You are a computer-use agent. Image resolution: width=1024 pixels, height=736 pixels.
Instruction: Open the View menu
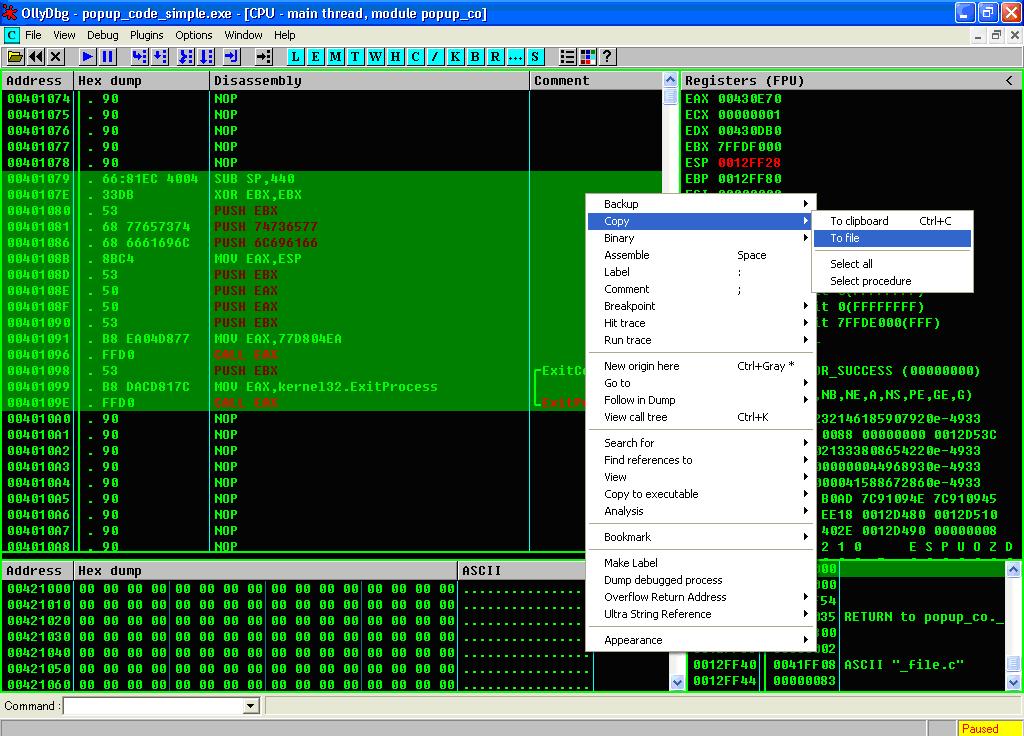coord(64,35)
